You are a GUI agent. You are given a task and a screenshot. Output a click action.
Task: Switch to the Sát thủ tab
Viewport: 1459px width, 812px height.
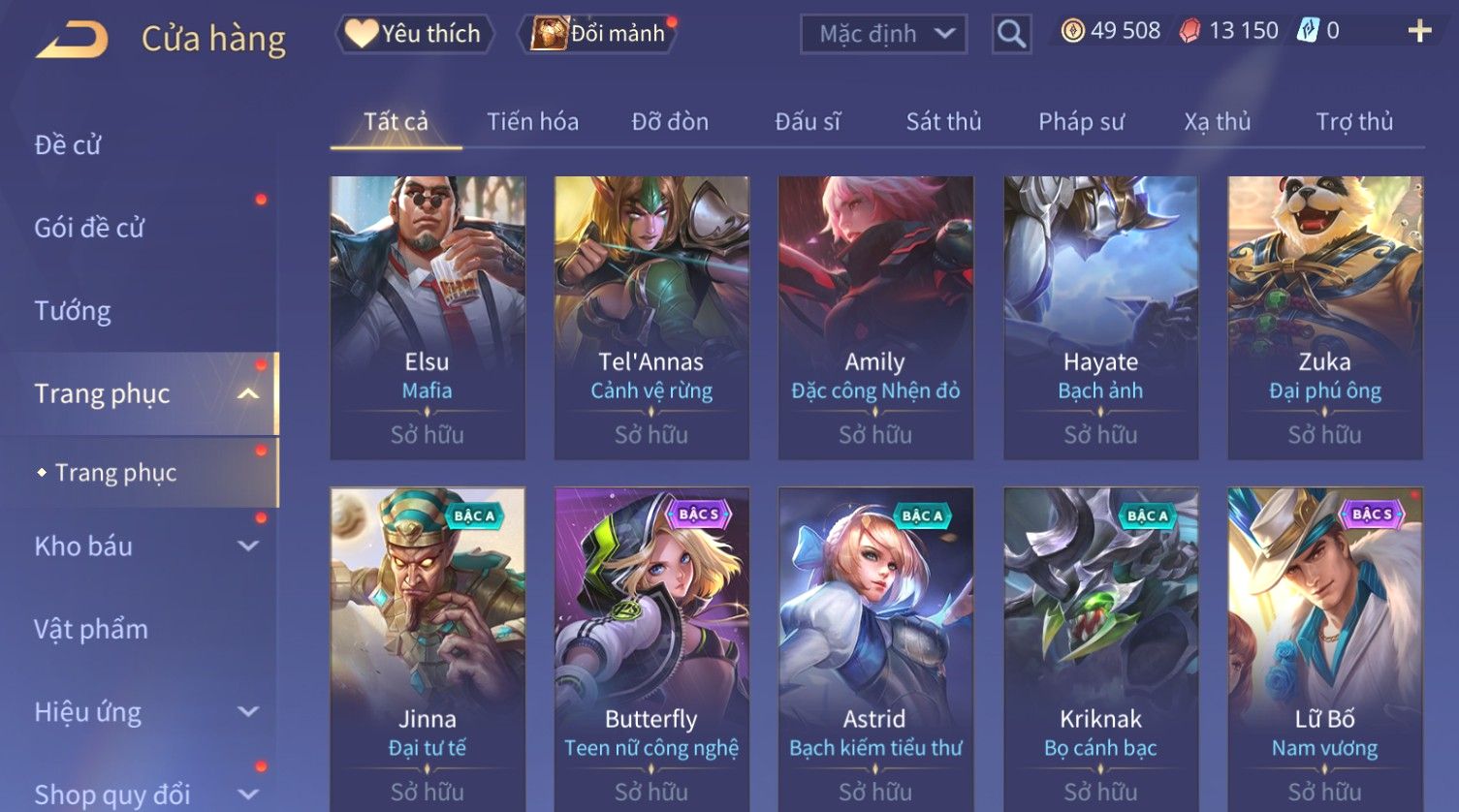(x=943, y=122)
